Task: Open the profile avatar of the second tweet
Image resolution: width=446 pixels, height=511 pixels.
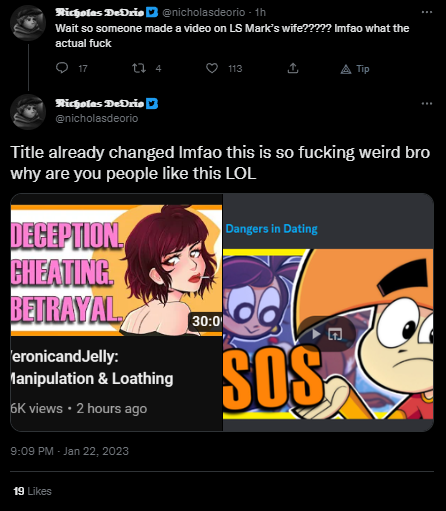Action: tap(28, 112)
